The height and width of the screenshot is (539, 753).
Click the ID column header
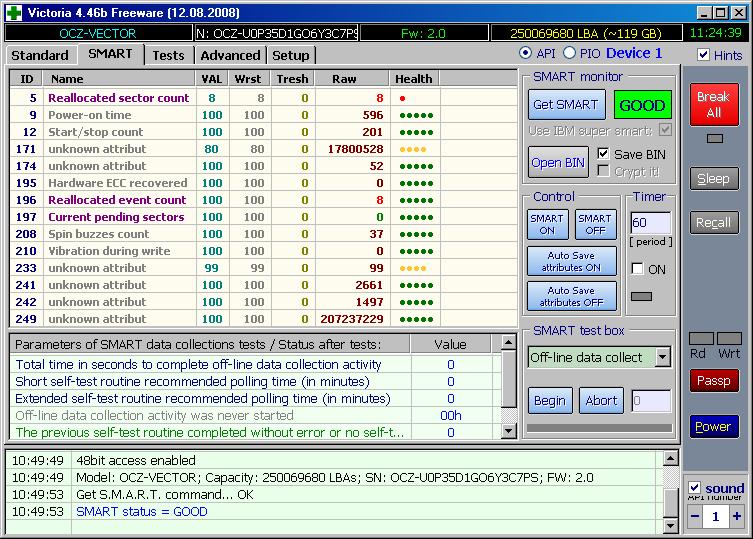[26, 79]
